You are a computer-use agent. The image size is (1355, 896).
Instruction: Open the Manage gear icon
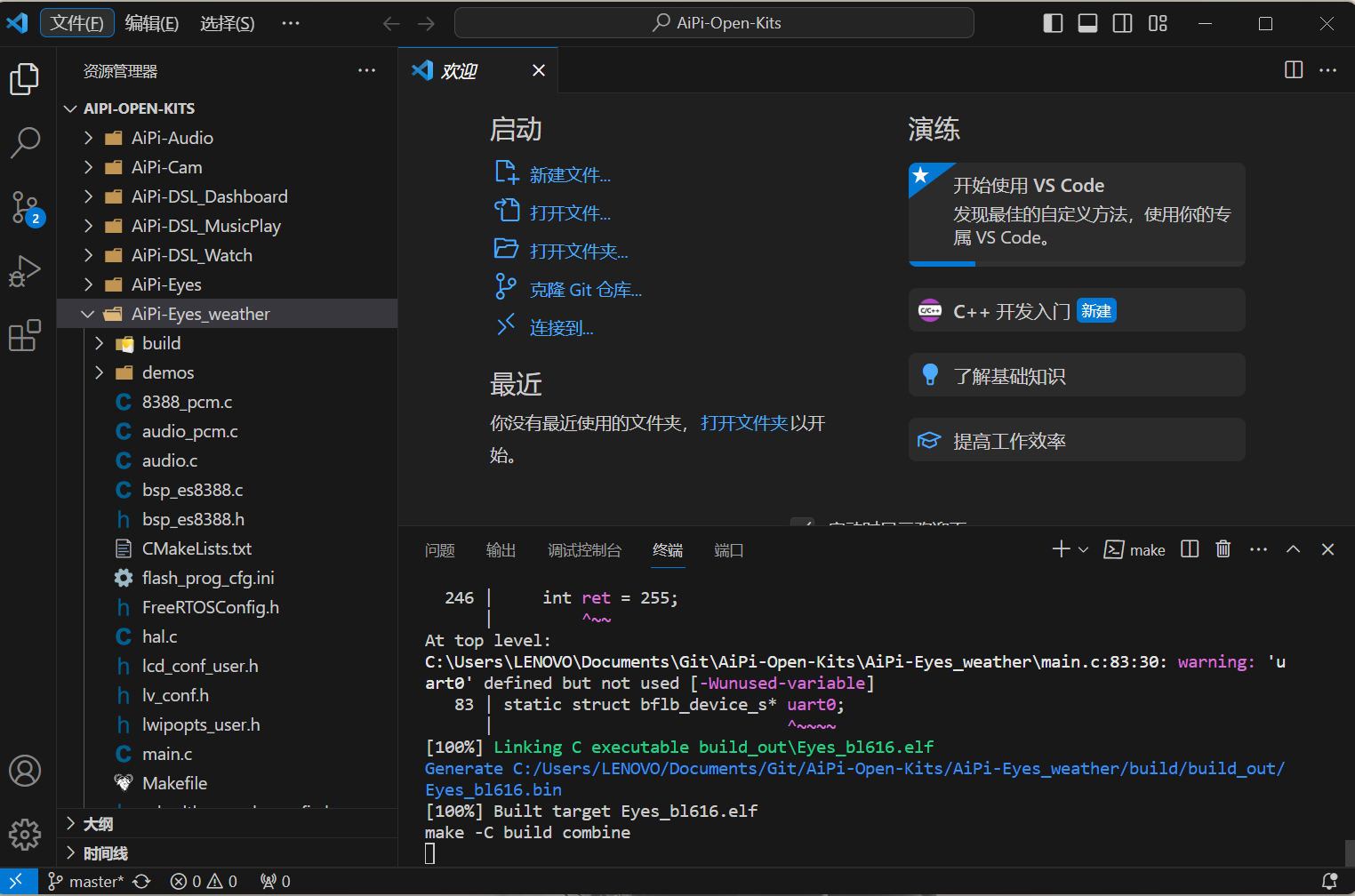pyautogui.click(x=25, y=835)
